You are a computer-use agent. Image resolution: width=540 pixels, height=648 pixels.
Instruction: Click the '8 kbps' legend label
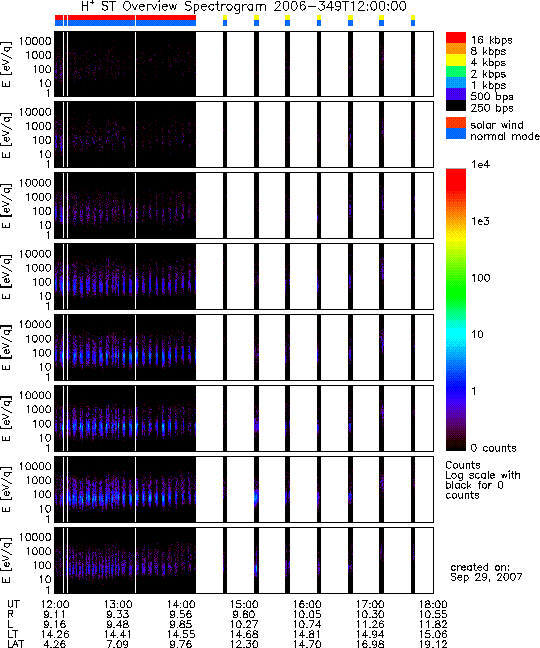488,51
